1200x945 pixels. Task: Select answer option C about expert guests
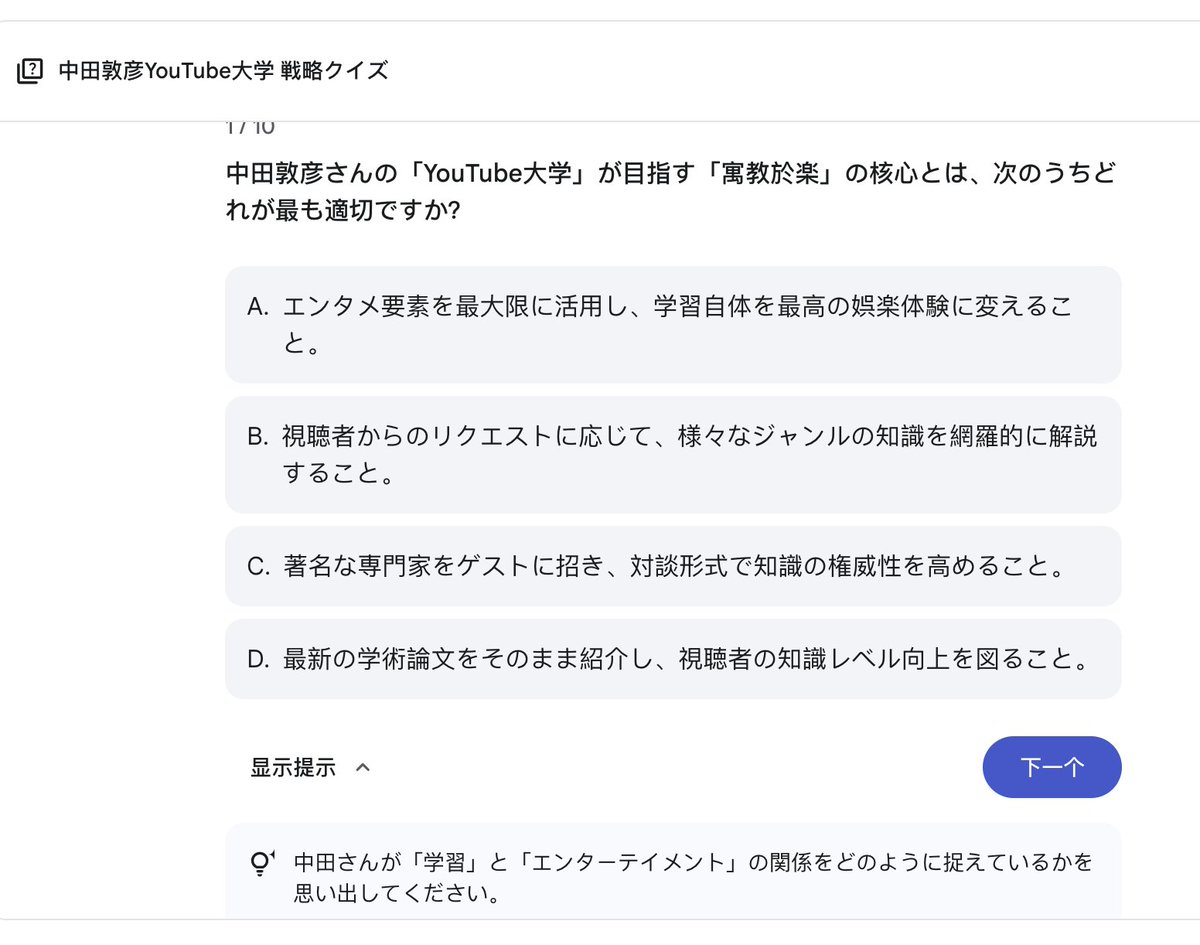(x=674, y=566)
